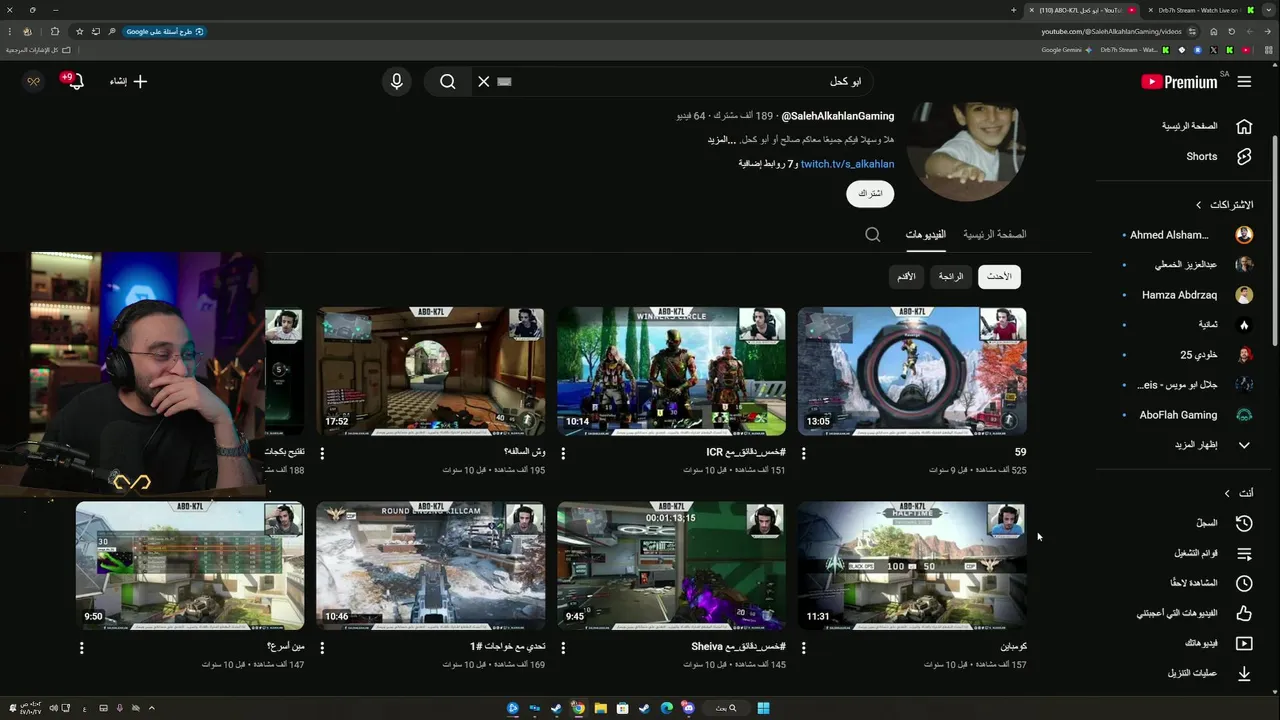Open options menu for the Sheiva video

(x=563, y=648)
